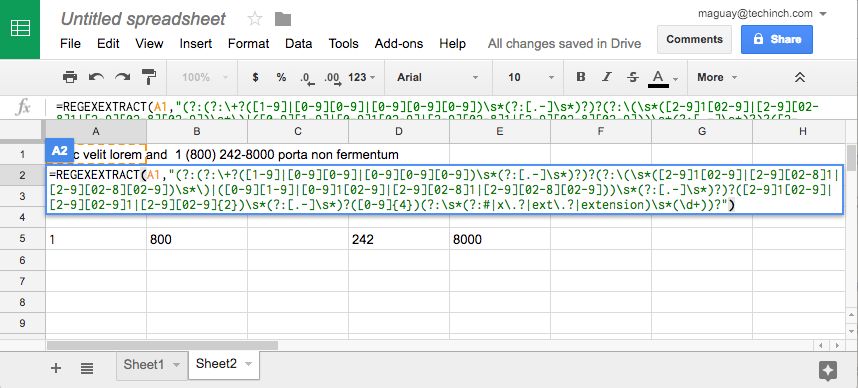Screen dimensions: 858x388
Task: Click the horizontal scrollbar thumb
Action: click(x=162, y=345)
